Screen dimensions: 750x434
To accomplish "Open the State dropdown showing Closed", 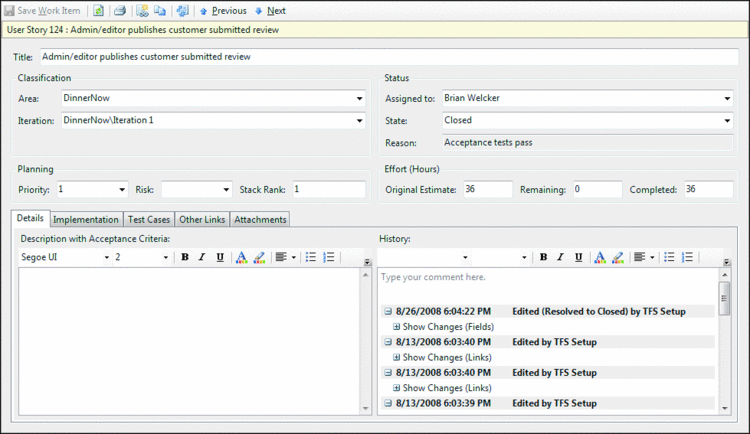I will pyautogui.click(x=725, y=121).
